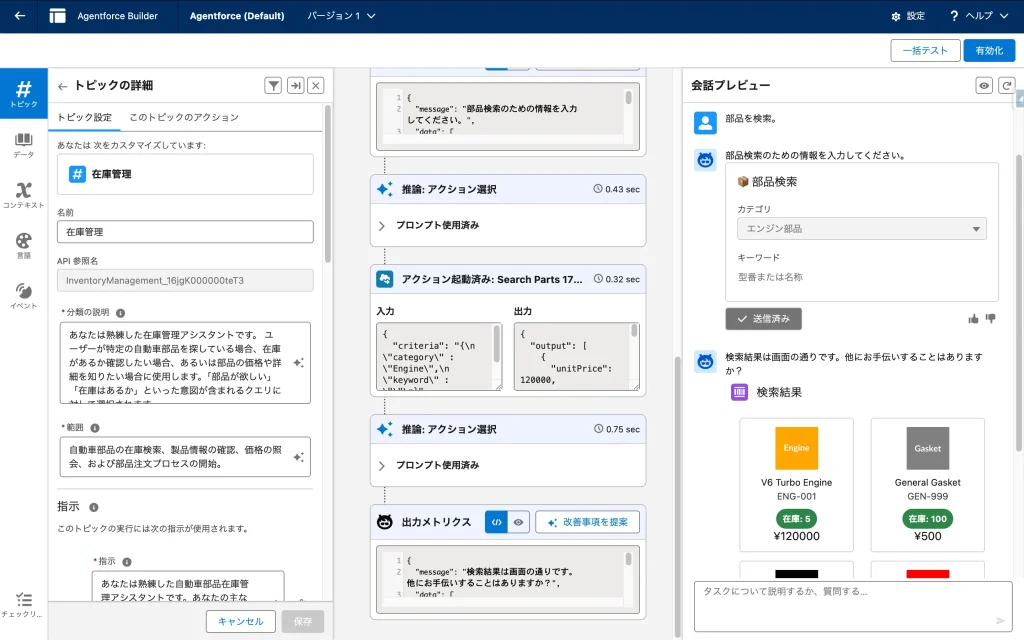Viewport: 1024px width, 640px height.
Task: Switch 出力メトリクス to code view
Action: (496, 522)
